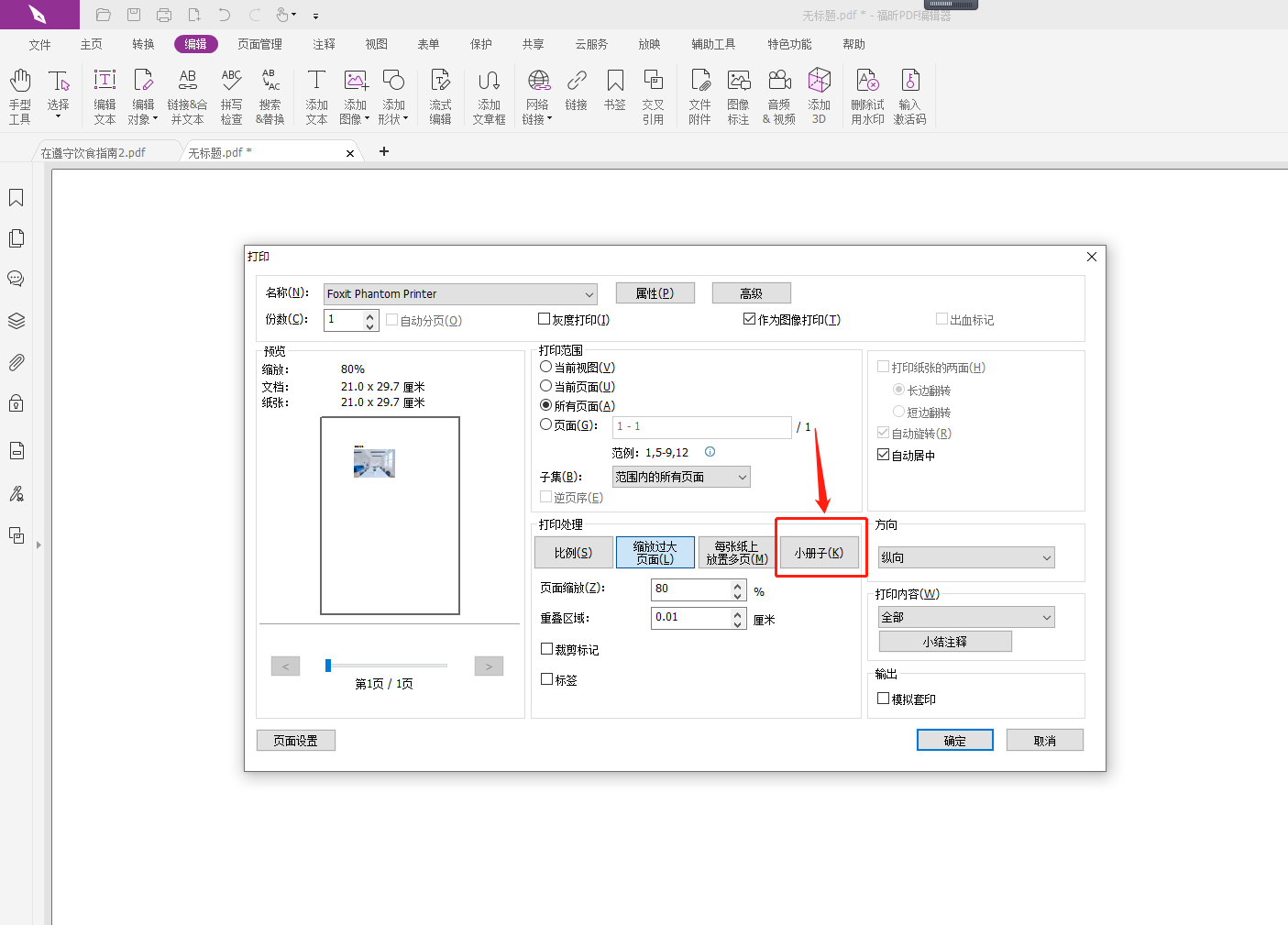Viewport: 1288px width, 925px height.
Task: Click the 添加3D icon
Action: pos(819,95)
